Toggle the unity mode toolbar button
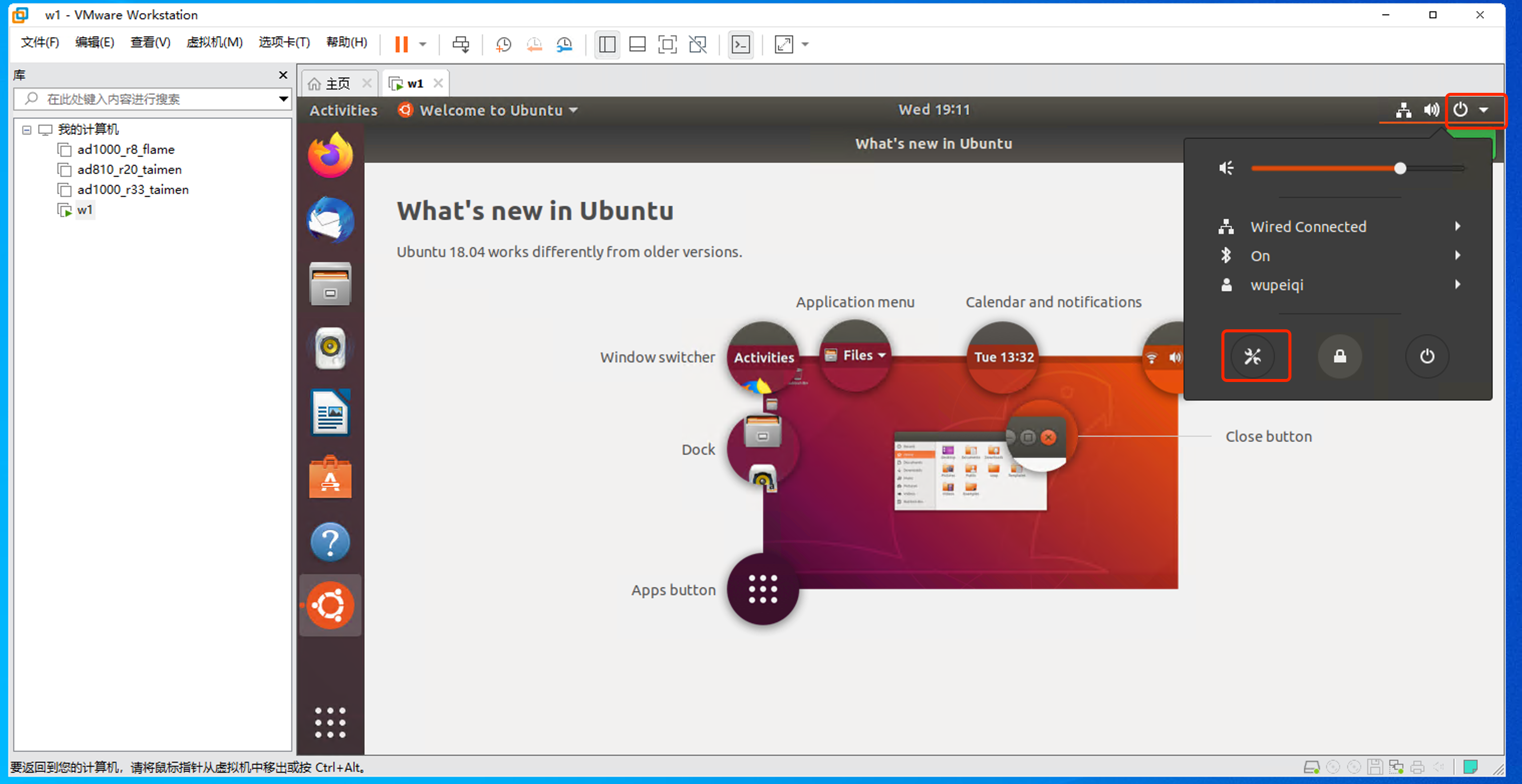 (x=698, y=44)
